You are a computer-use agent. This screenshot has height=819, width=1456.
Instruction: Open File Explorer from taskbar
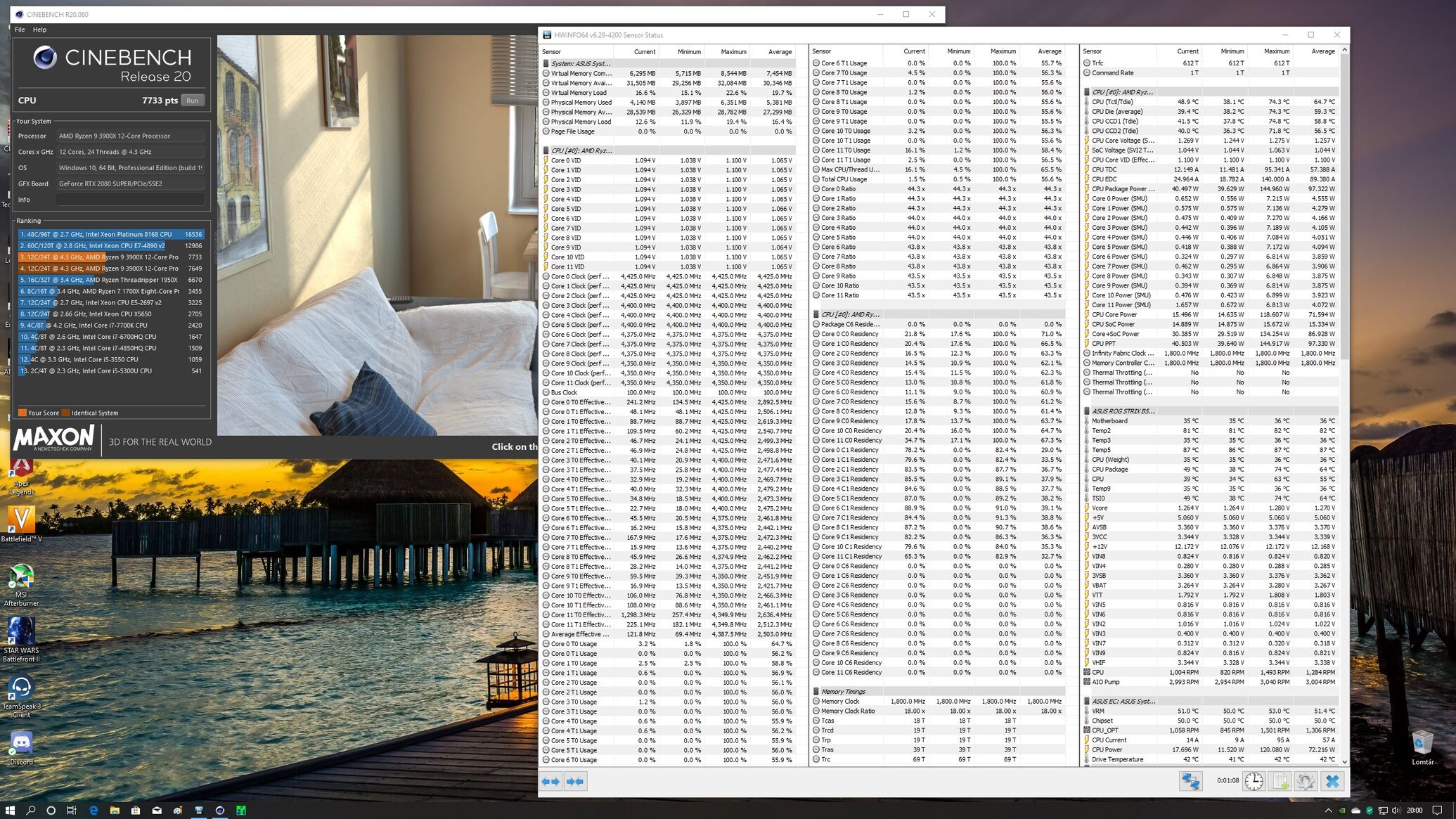point(115,810)
